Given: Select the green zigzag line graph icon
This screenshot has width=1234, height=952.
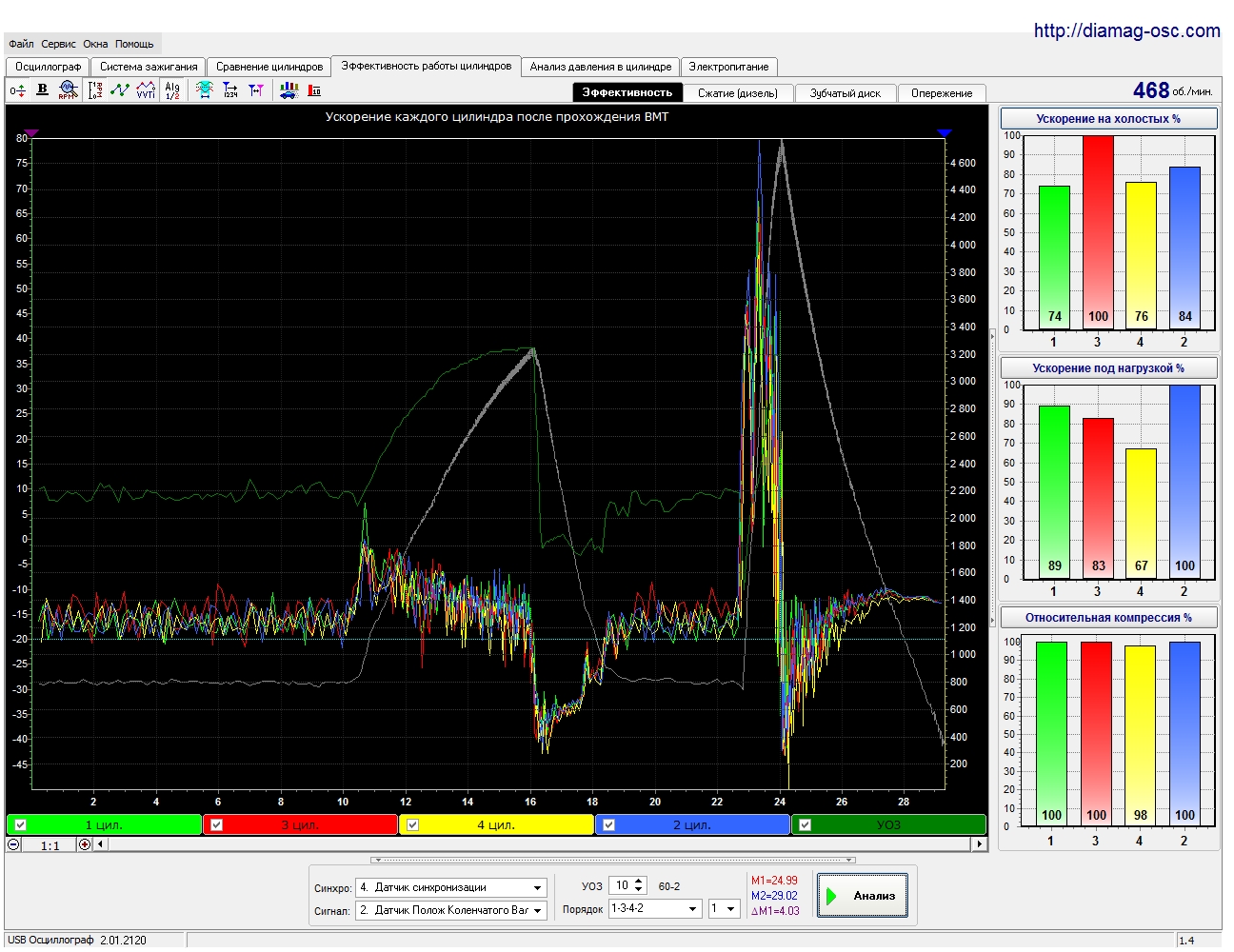Looking at the screenshot, I should click(120, 89).
